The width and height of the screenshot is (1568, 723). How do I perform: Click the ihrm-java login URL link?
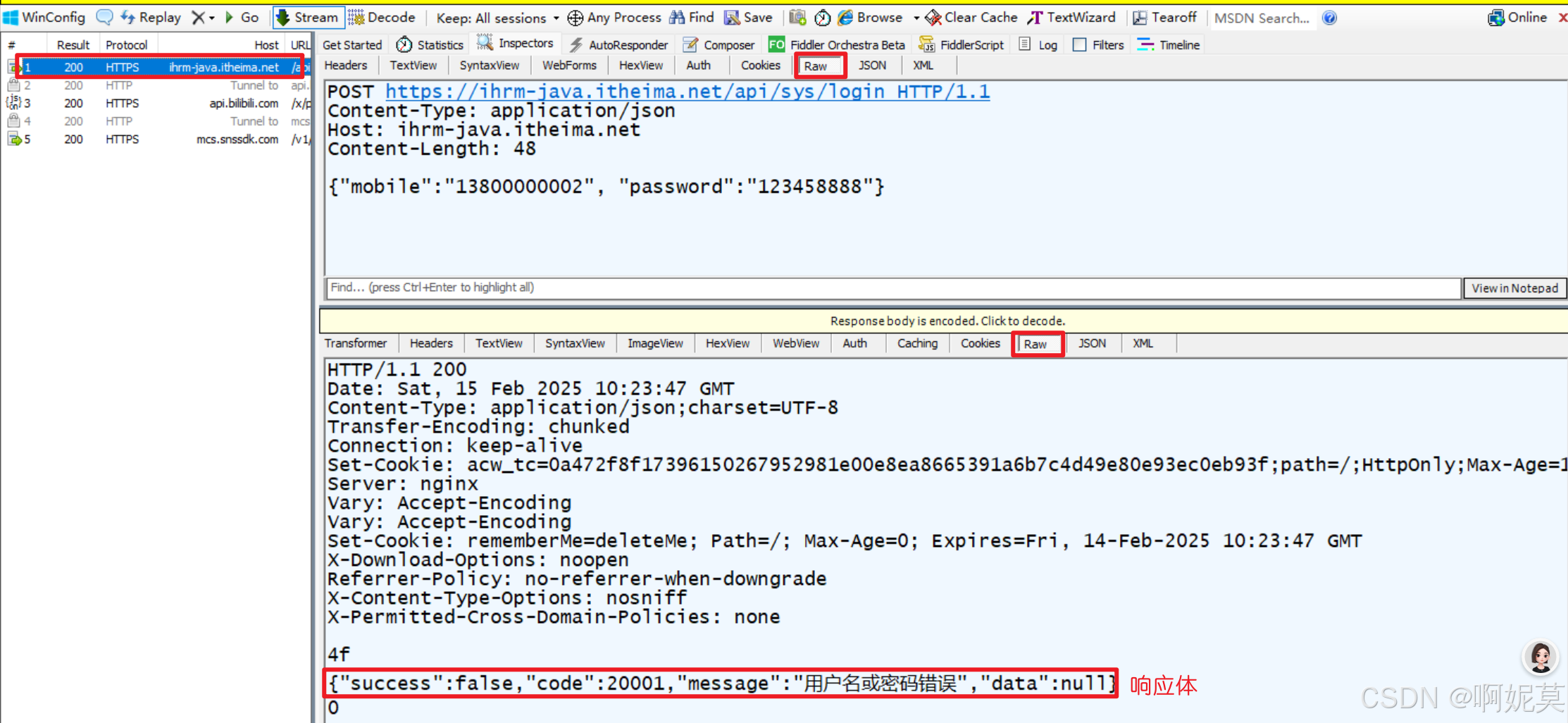(x=687, y=92)
